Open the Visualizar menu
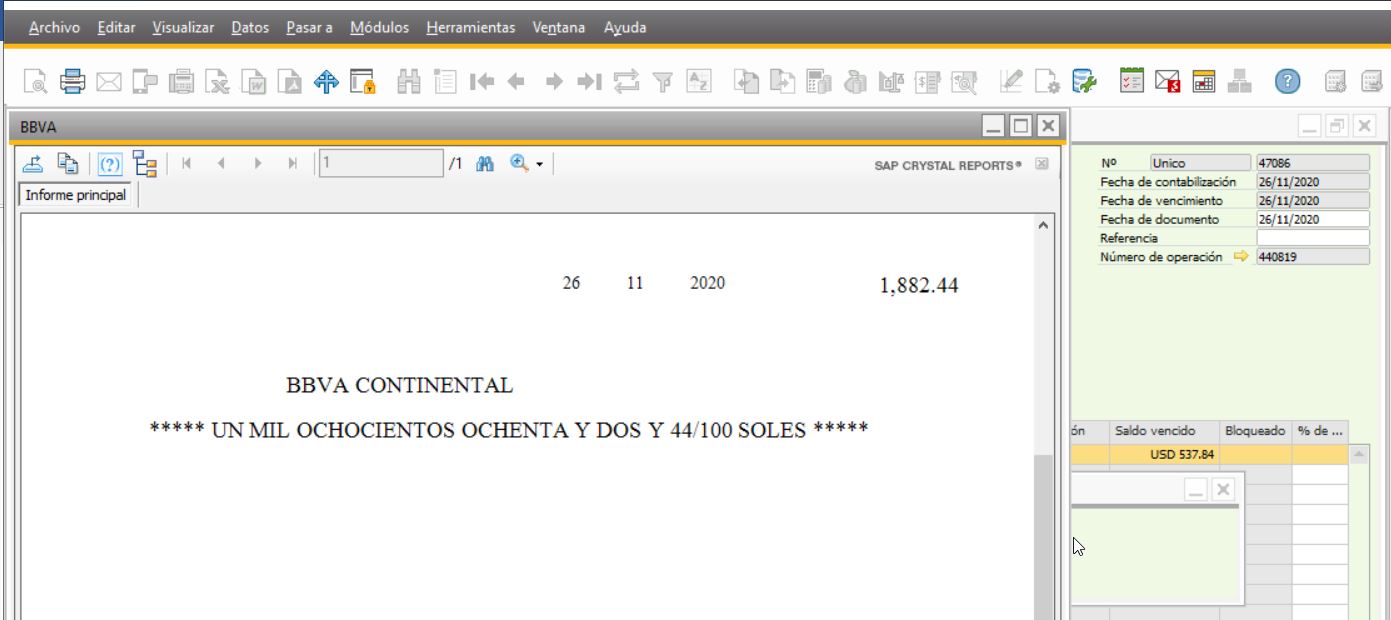The width and height of the screenshot is (1391, 620). point(184,28)
